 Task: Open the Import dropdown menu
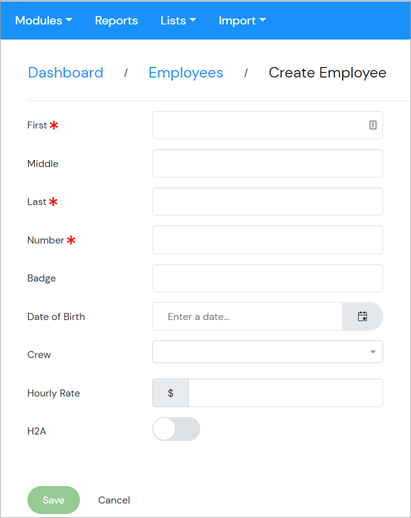(242, 21)
